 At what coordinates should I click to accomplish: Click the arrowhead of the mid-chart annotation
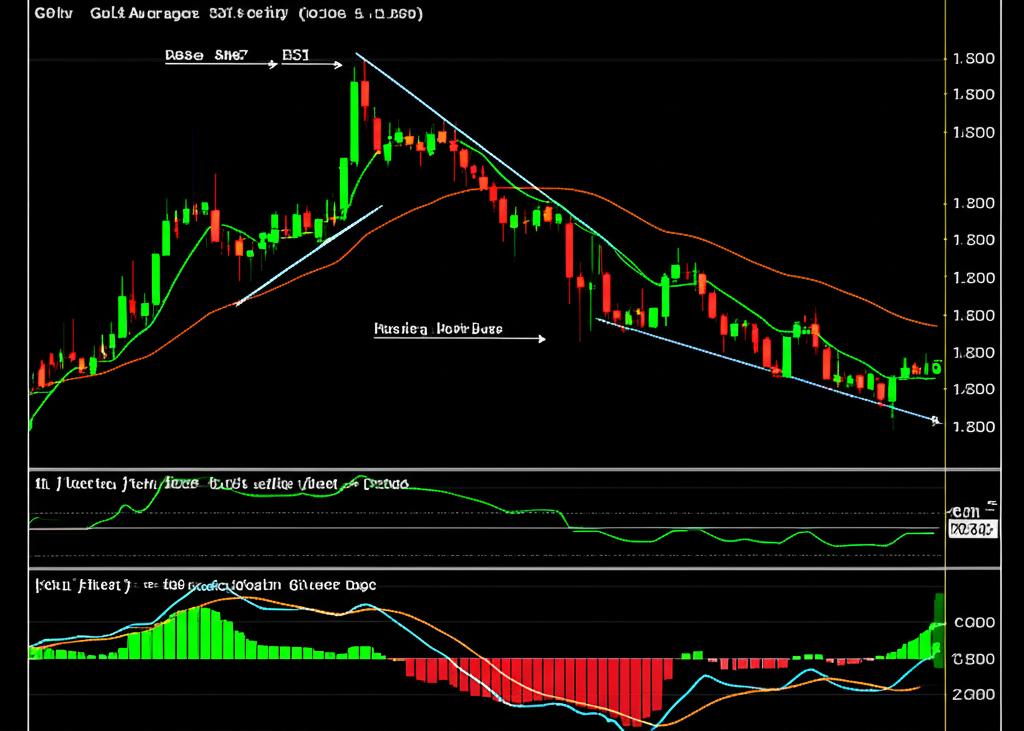[541, 339]
